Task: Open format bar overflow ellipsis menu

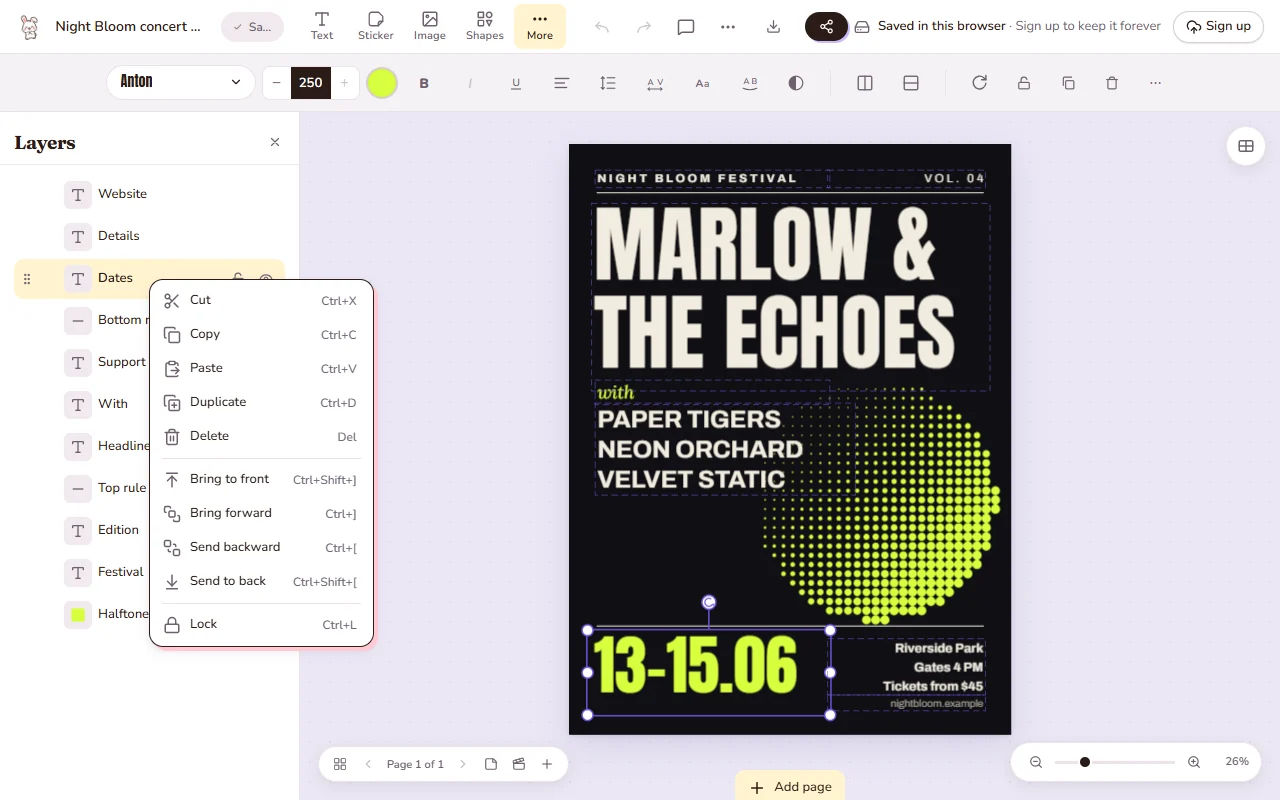Action: [1155, 83]
